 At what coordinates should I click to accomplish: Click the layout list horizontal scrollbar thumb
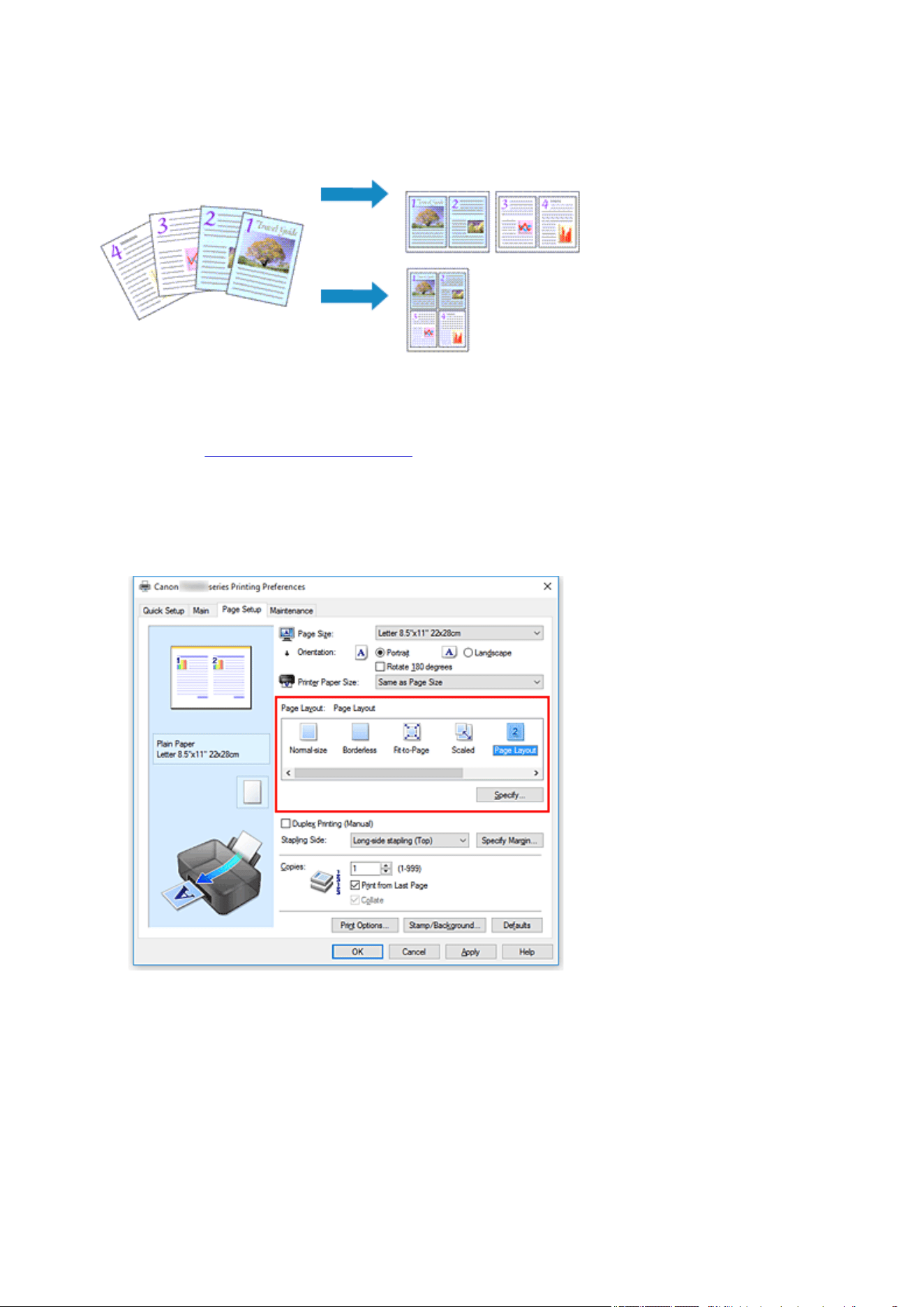(x=378, y=773)
